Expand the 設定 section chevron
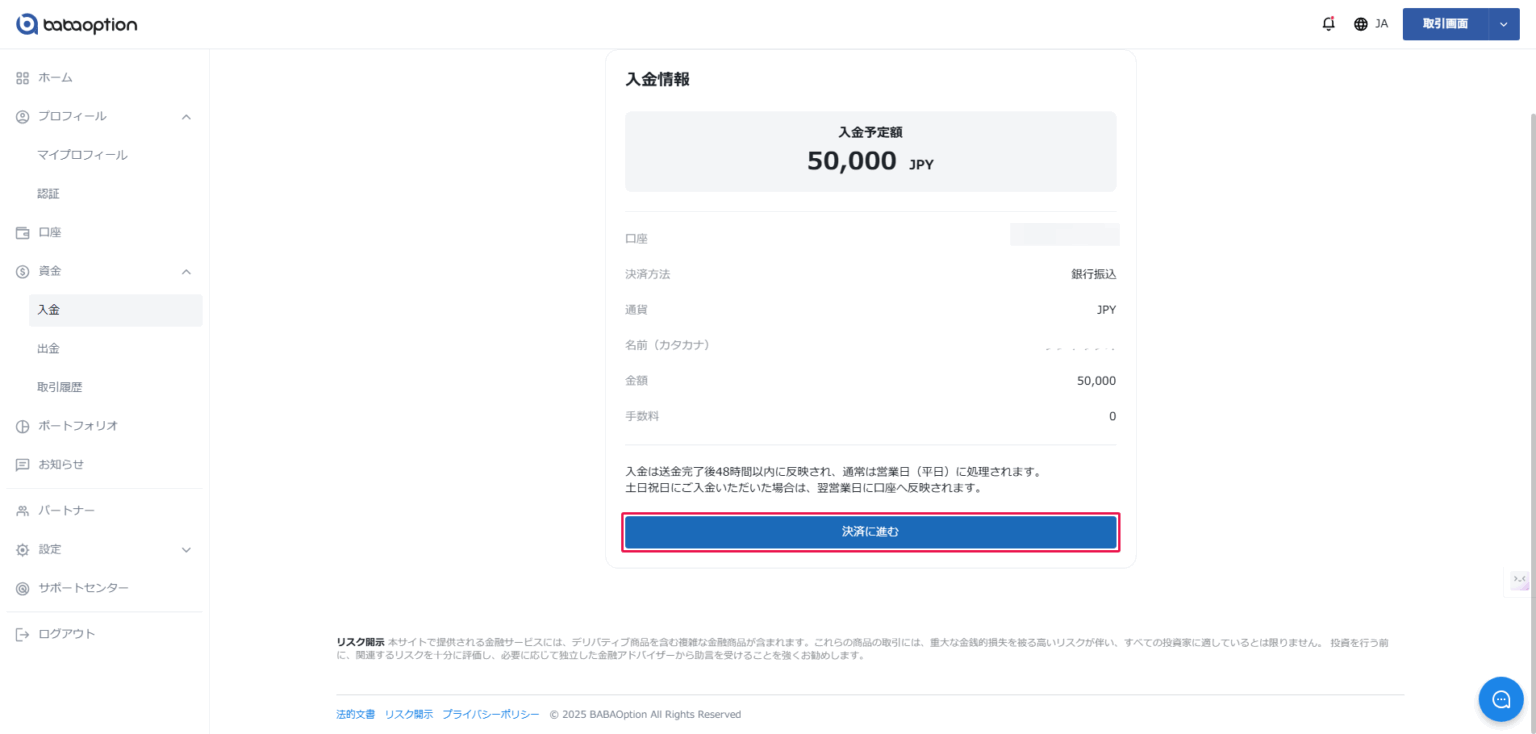 click(x=186, y=550)
